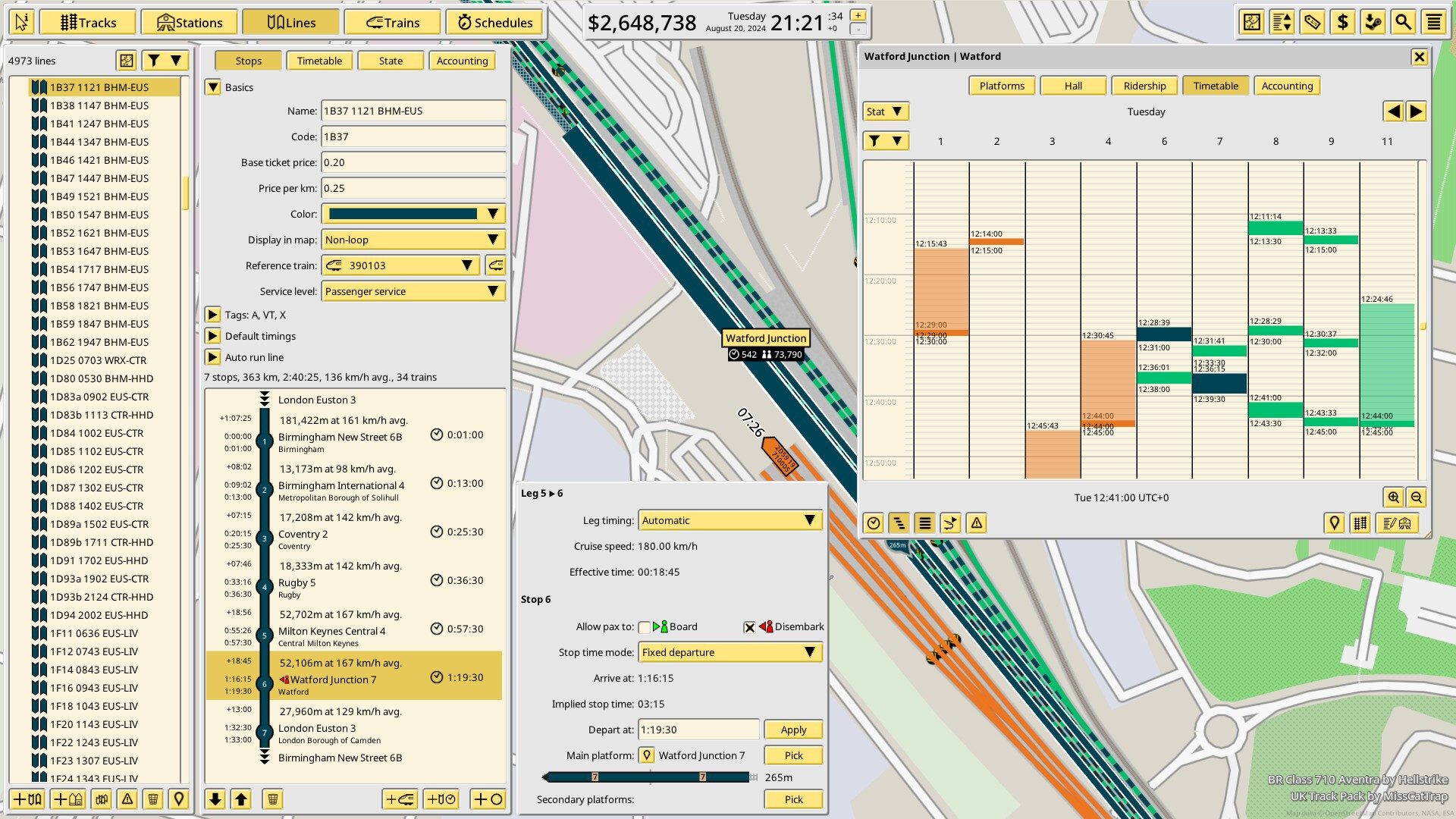1456x819 pixels.
Task: Click the add new station icon
Action: click(x=67, y=800)
